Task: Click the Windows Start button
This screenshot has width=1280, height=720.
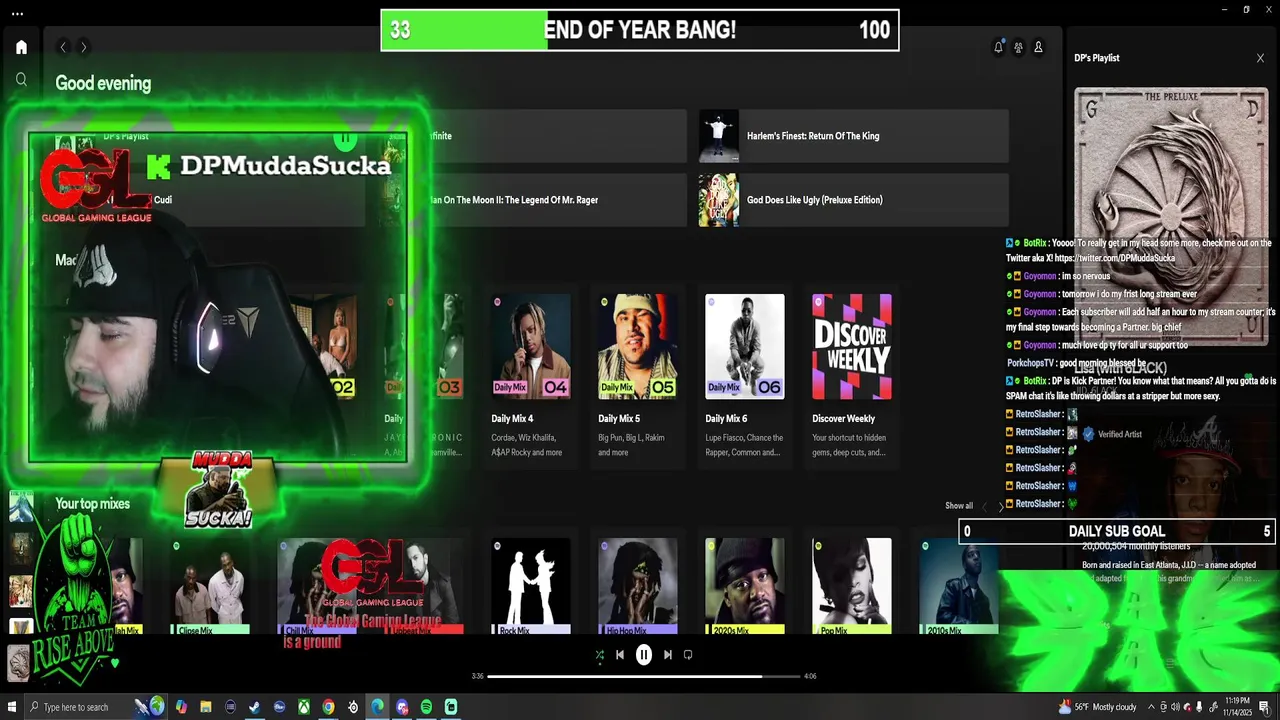Action: pos(12,707)
